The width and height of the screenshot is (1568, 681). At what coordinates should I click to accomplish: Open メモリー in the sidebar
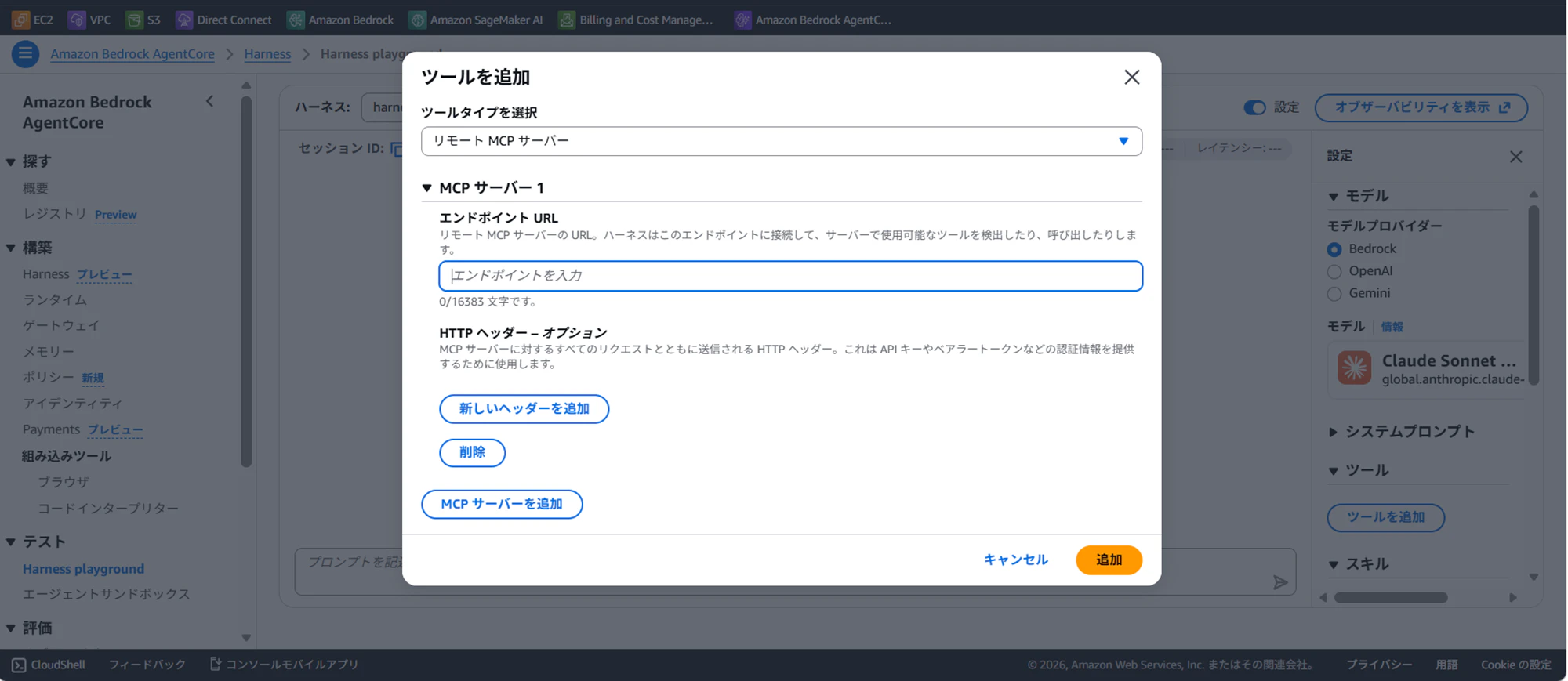49,351
